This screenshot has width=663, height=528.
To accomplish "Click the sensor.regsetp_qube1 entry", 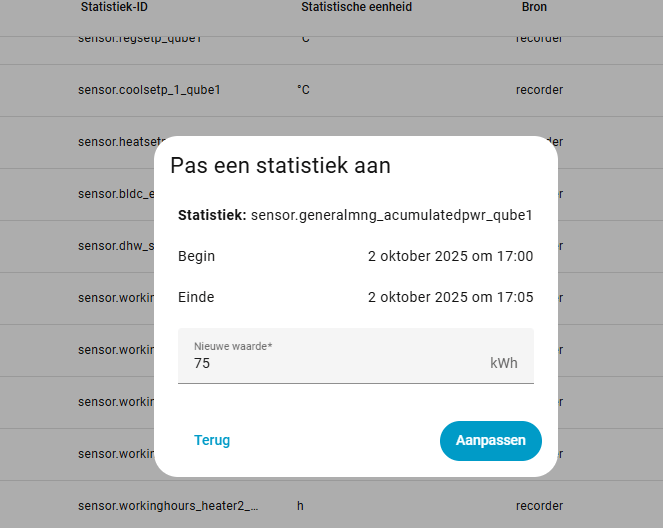I will (139, 39).
